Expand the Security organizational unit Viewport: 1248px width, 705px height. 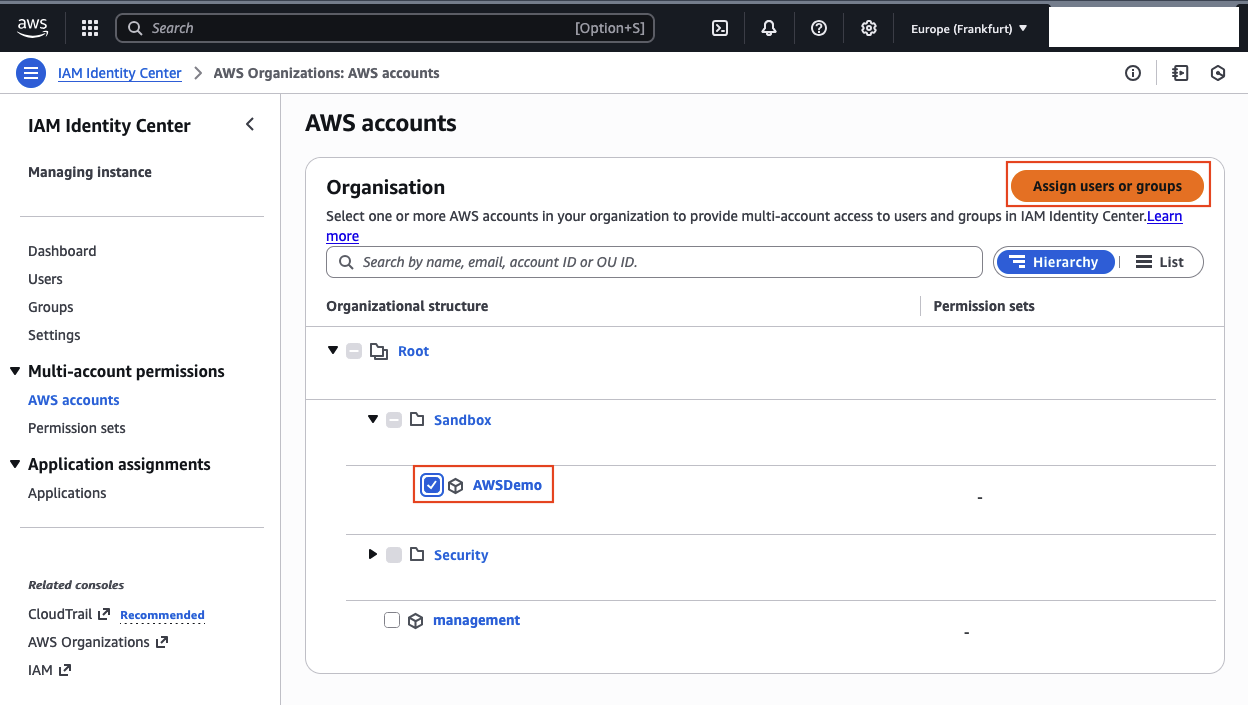tap(372, 554)
